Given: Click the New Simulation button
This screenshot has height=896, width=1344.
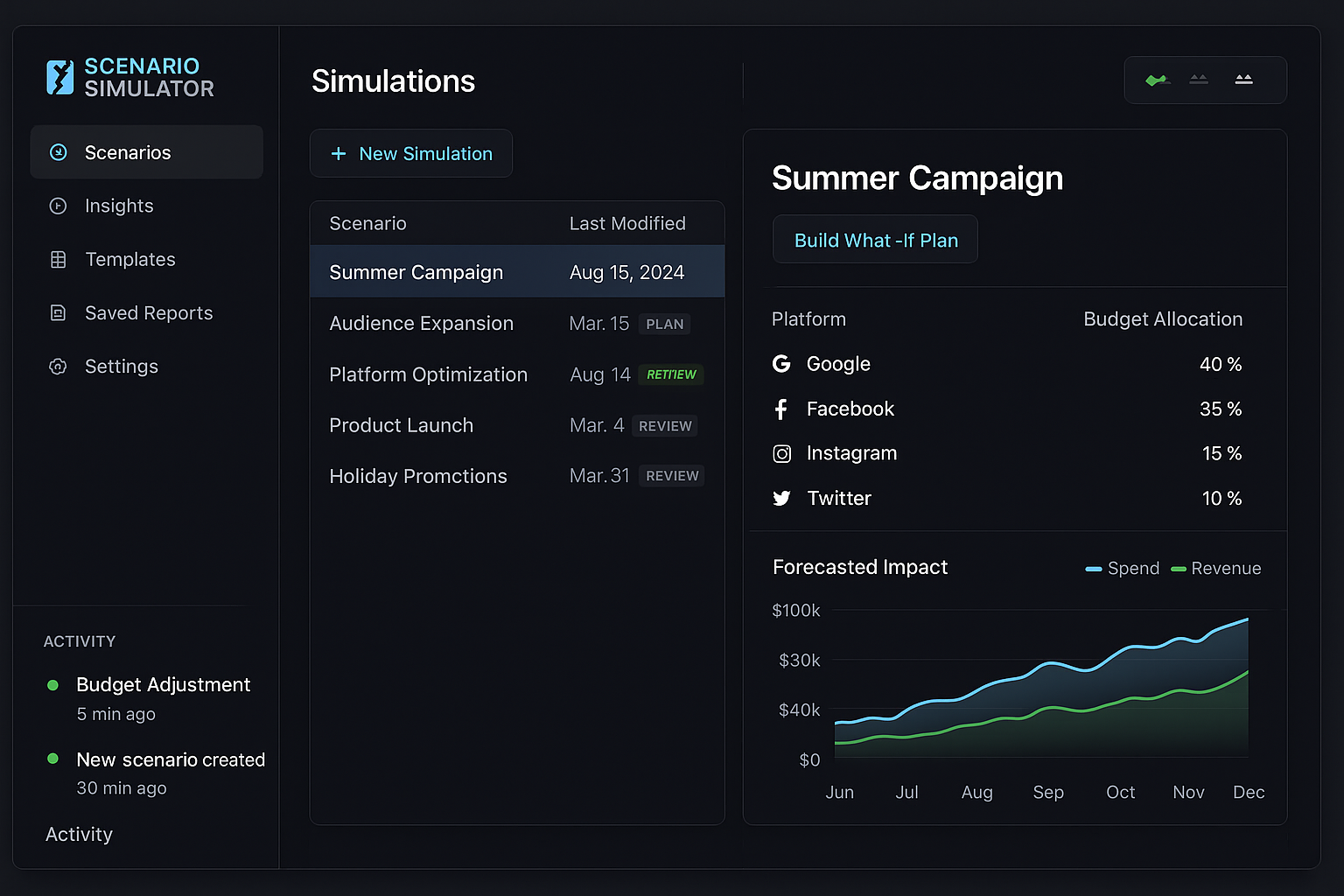Looking at the screenshot, I should click(411, 153).
